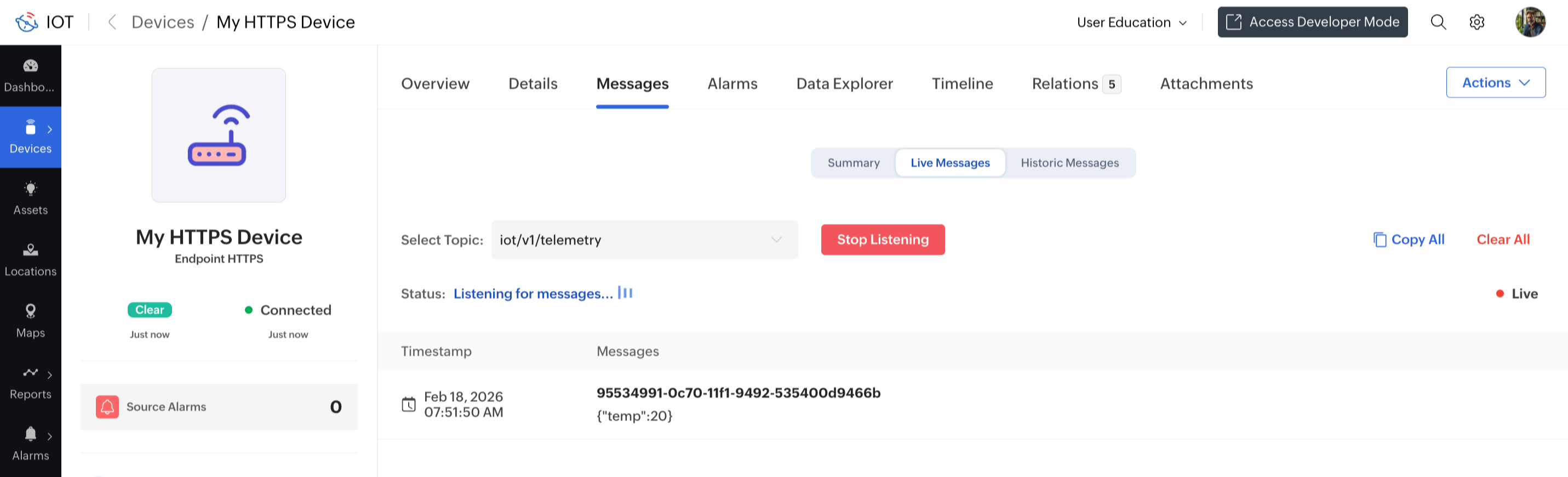Open the Select Topic dropdown
1568x477 pixels.
coord(644,240)
